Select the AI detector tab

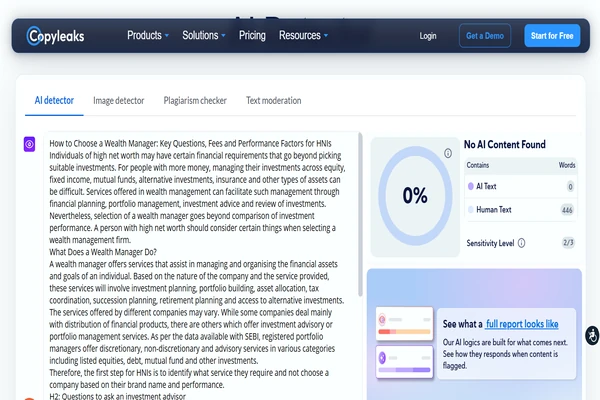point(54,101)
